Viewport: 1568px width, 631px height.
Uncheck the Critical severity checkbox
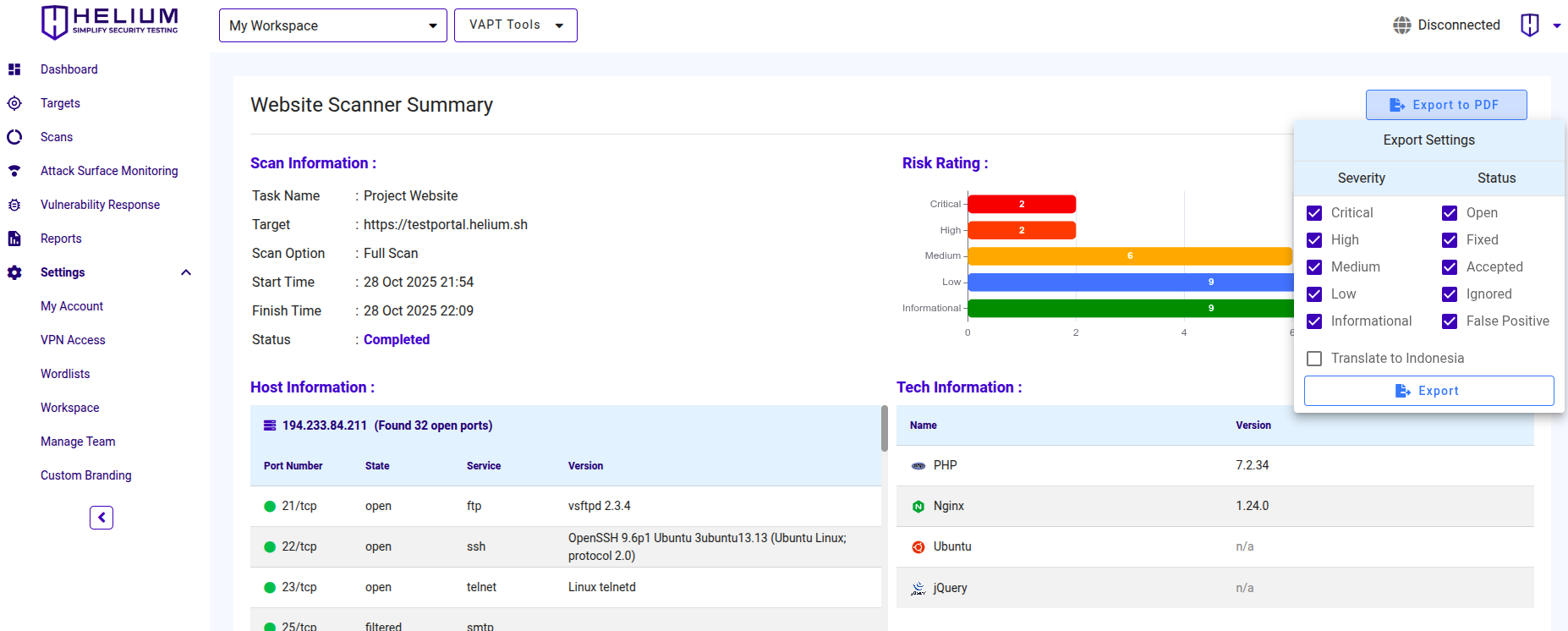coord(1314,213)
